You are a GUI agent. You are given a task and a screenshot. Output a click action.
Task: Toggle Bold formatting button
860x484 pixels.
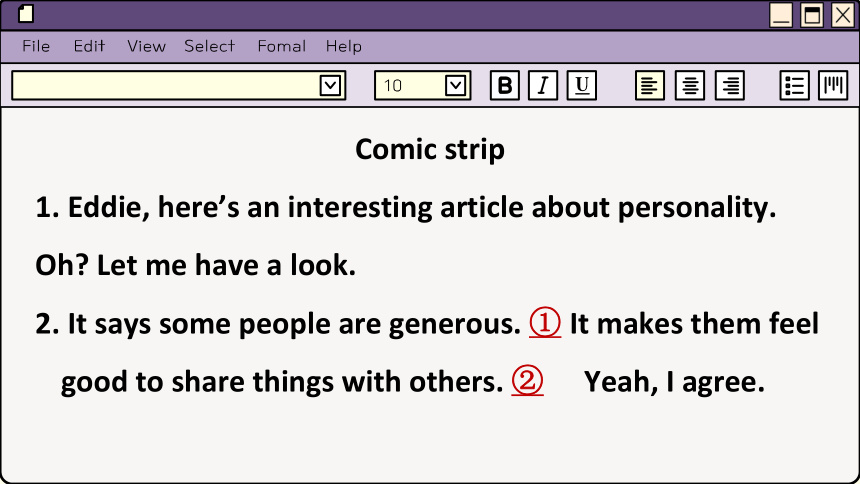(x=505, y=85)
